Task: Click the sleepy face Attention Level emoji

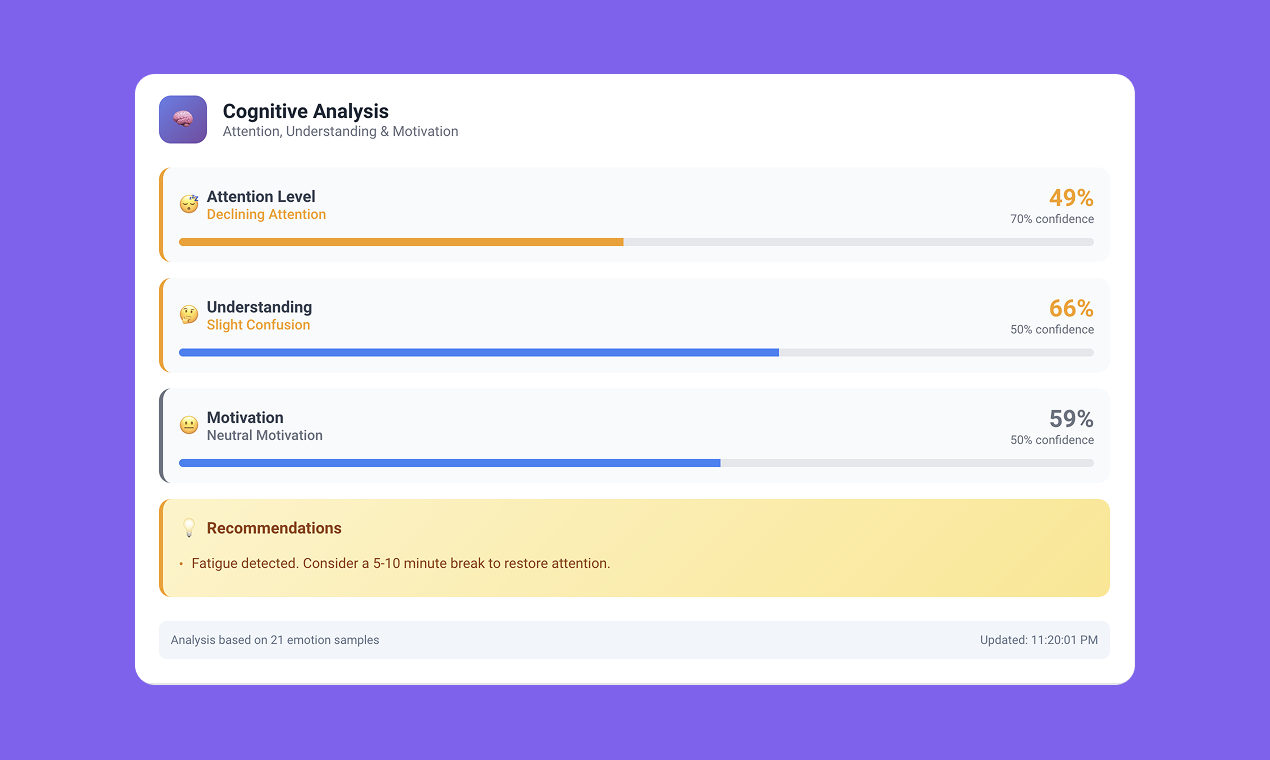Action: 189,204
